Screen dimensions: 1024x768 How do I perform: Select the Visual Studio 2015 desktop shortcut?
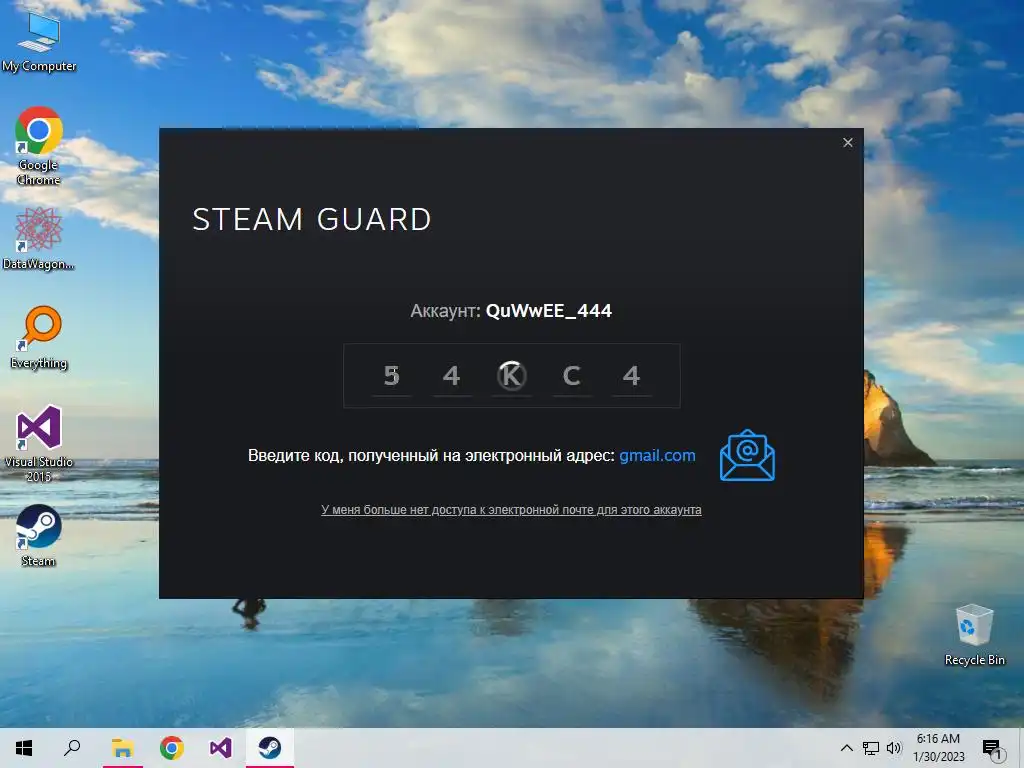tap(39, 443)
